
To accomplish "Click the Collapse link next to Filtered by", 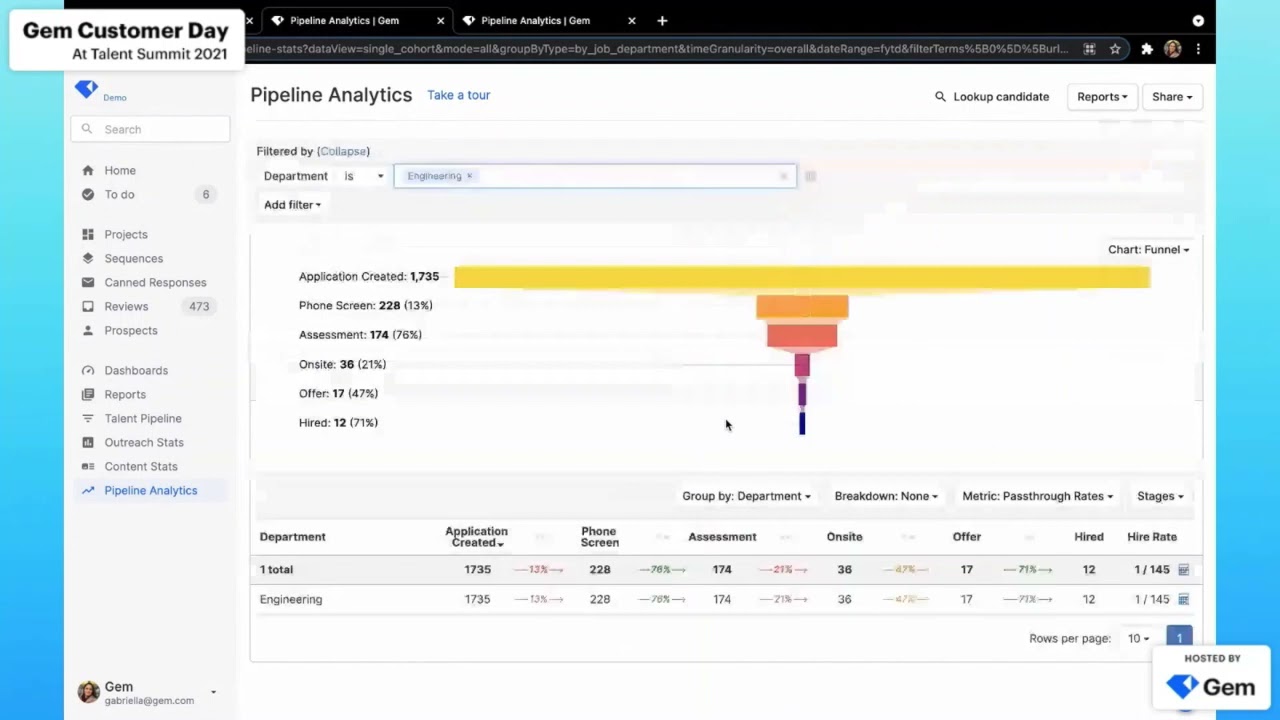I will 343,151.
